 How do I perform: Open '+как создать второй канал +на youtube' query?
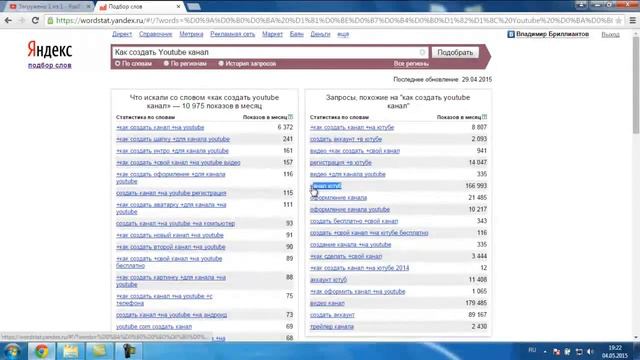coord(171,247)
